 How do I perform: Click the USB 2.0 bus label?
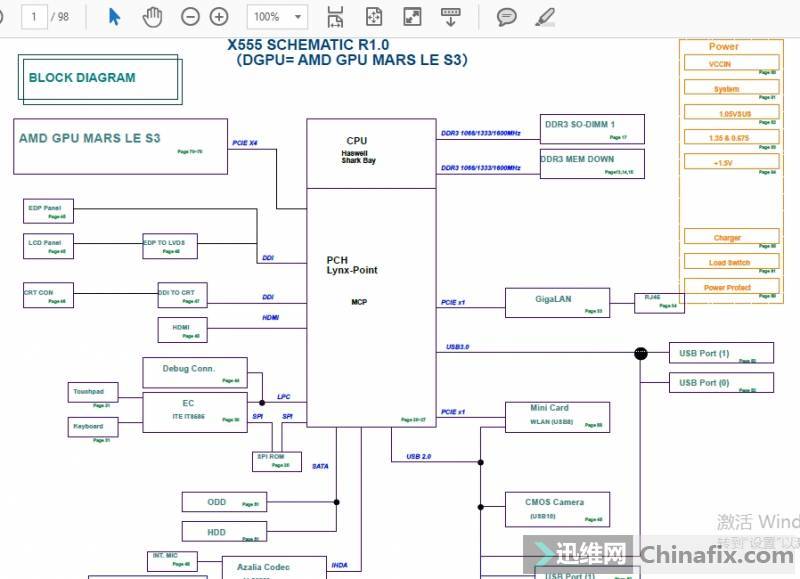click(x=418, y=456)
